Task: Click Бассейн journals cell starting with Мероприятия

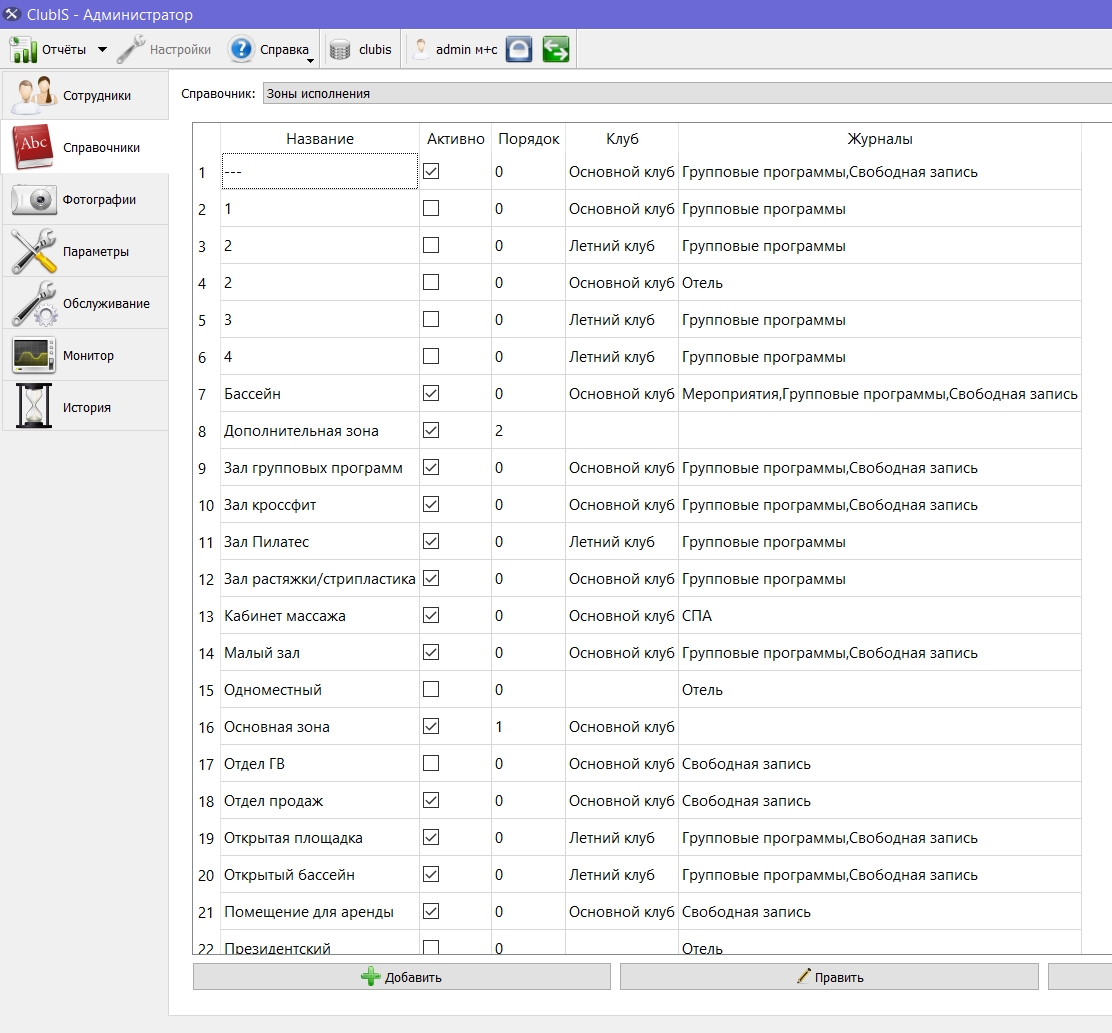Action: pos(879,393)
